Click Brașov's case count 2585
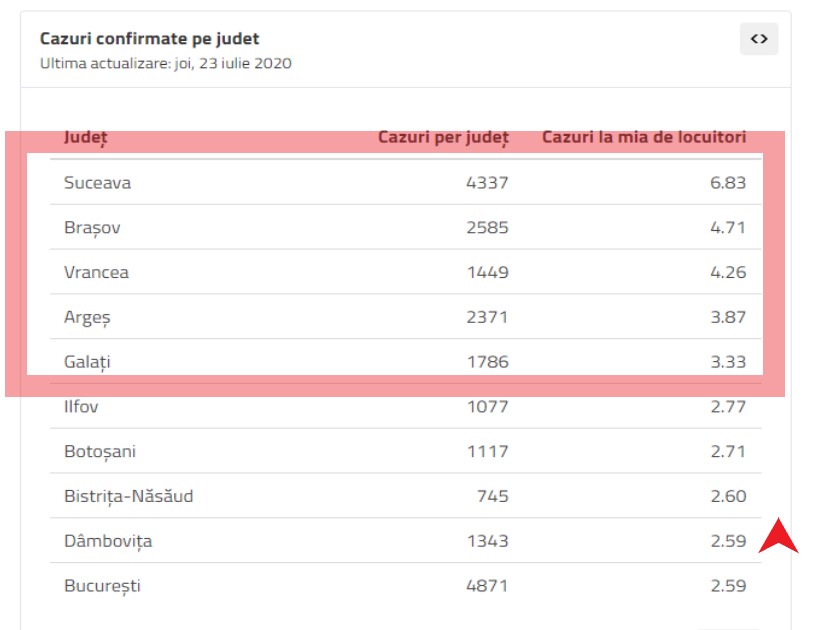Image resolution: width=837 pixels, height=630 pixels. pyautogui.click(x=487, y=228)
